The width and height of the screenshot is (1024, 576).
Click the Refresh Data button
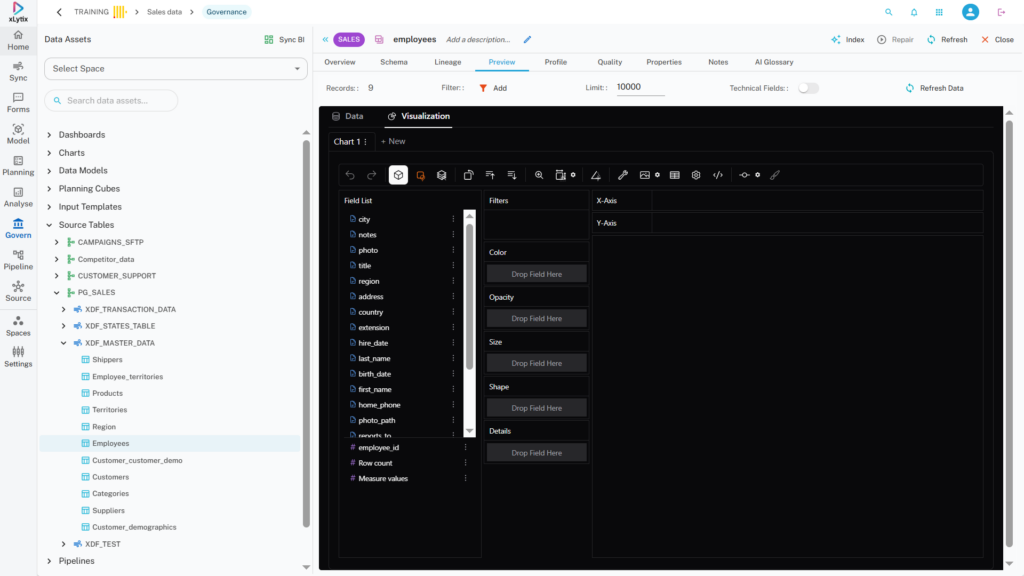pyautogui.click(x=934, y=88)
